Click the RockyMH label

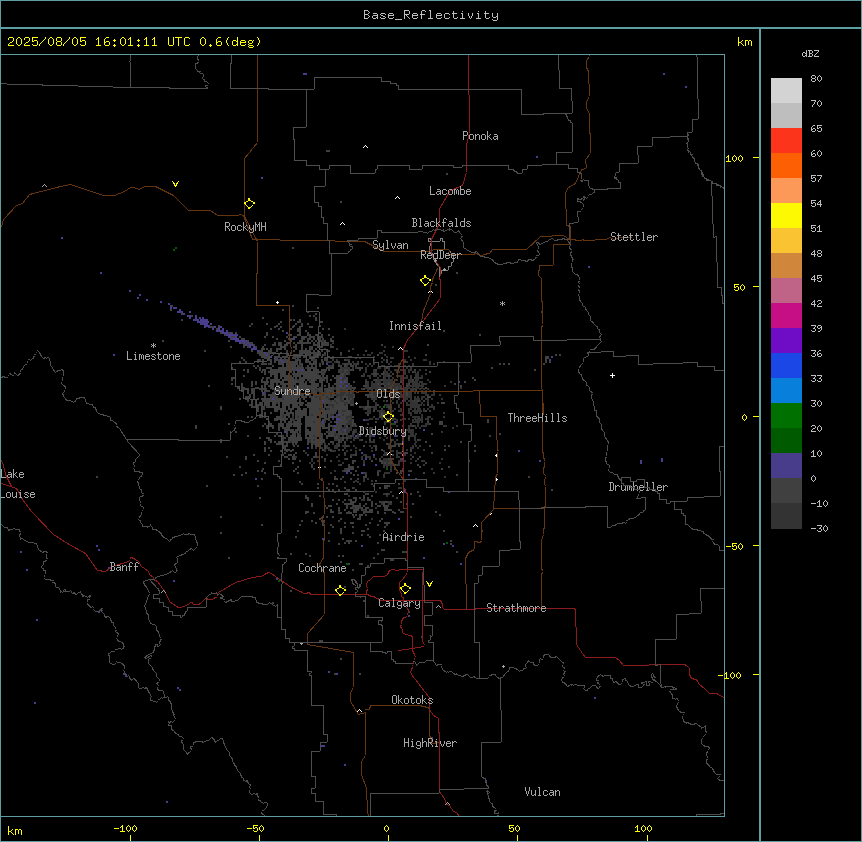click(245, 227)
